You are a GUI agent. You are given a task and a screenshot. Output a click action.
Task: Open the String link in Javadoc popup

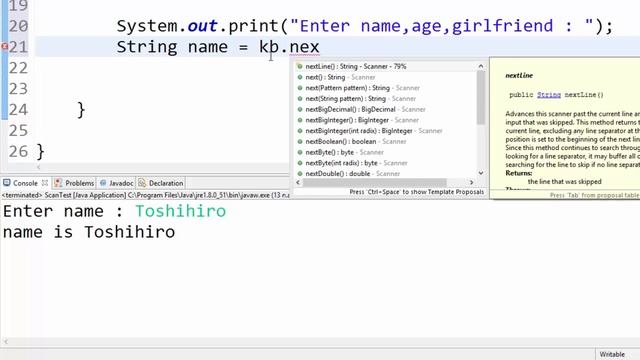(549, 95)
